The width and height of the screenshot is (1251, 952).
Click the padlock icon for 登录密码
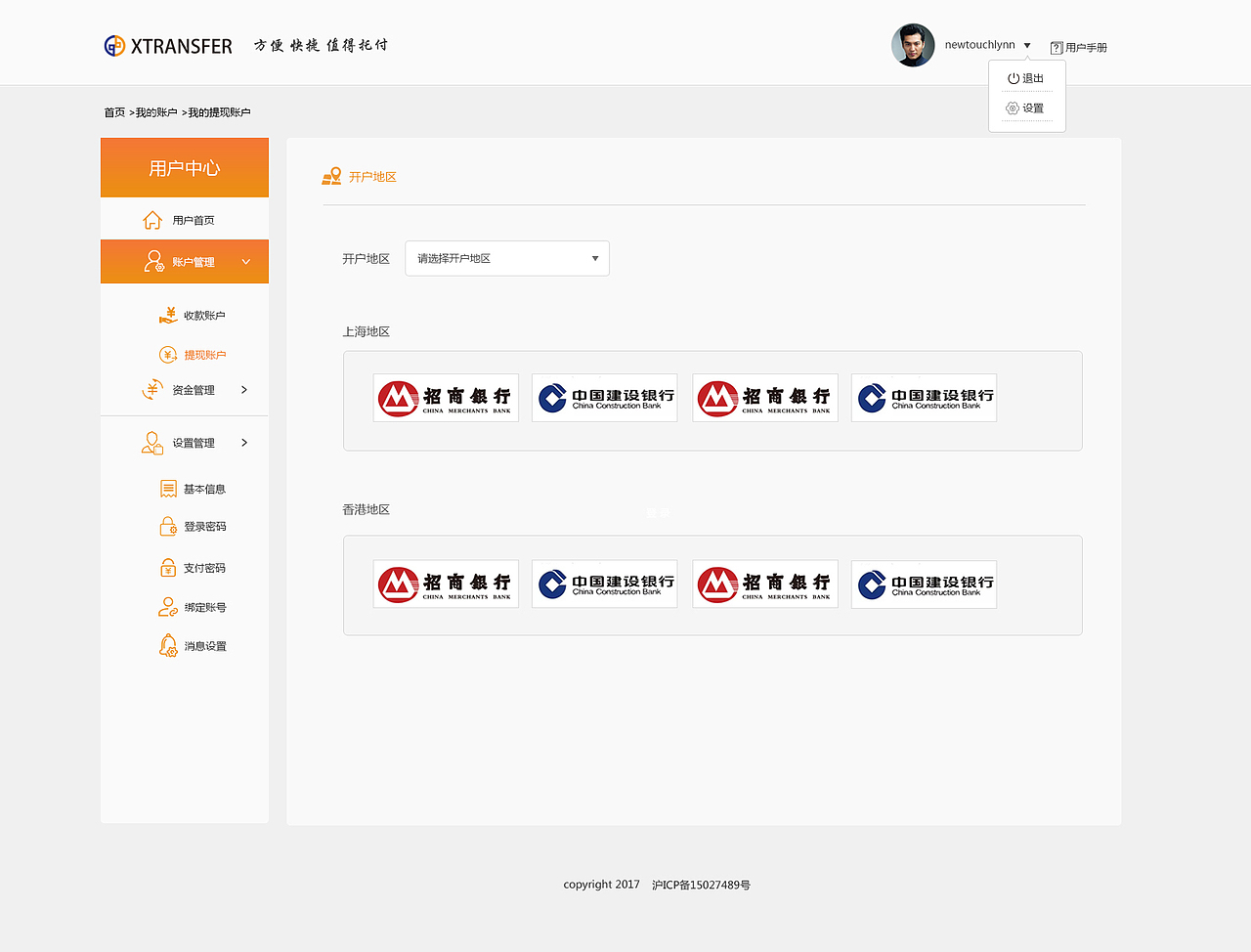[168, 527]
